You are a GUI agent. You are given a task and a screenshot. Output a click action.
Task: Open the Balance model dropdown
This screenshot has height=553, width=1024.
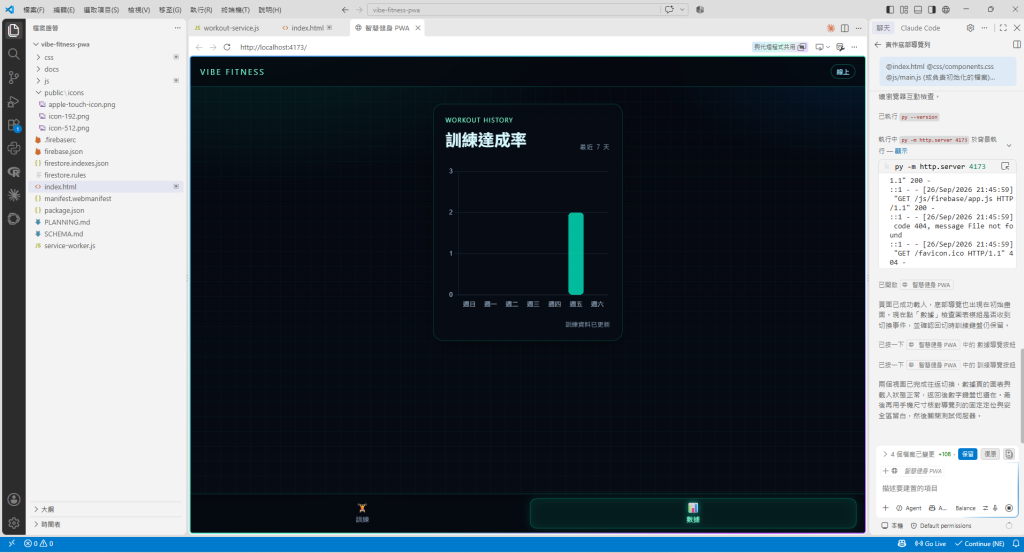pos(965,508)
